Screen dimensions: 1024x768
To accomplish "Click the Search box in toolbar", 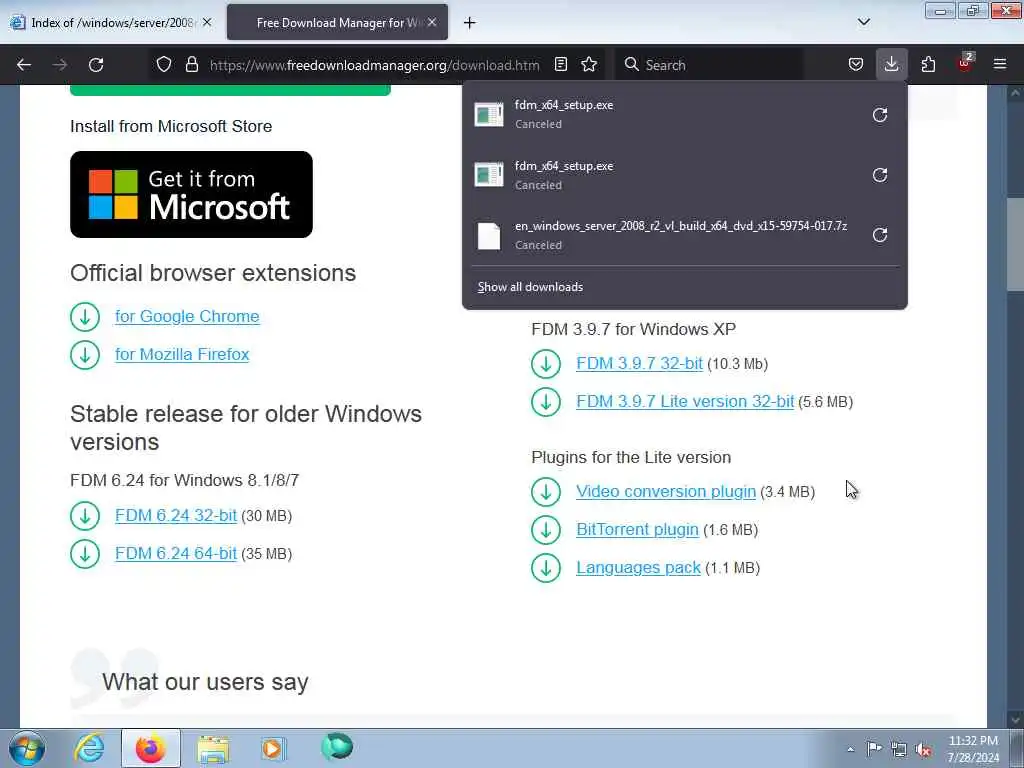I will (x=709, y=65).
